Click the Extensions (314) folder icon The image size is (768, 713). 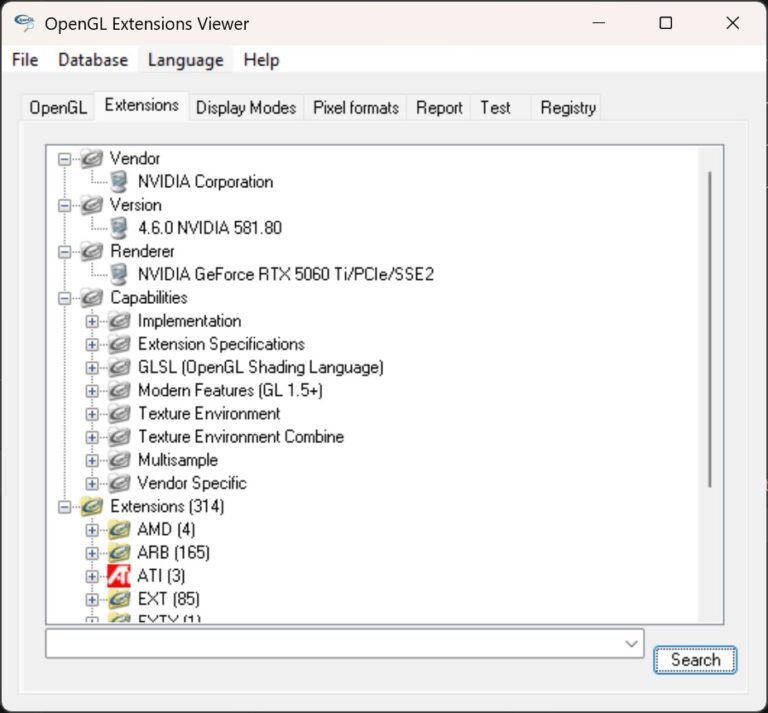92,506
